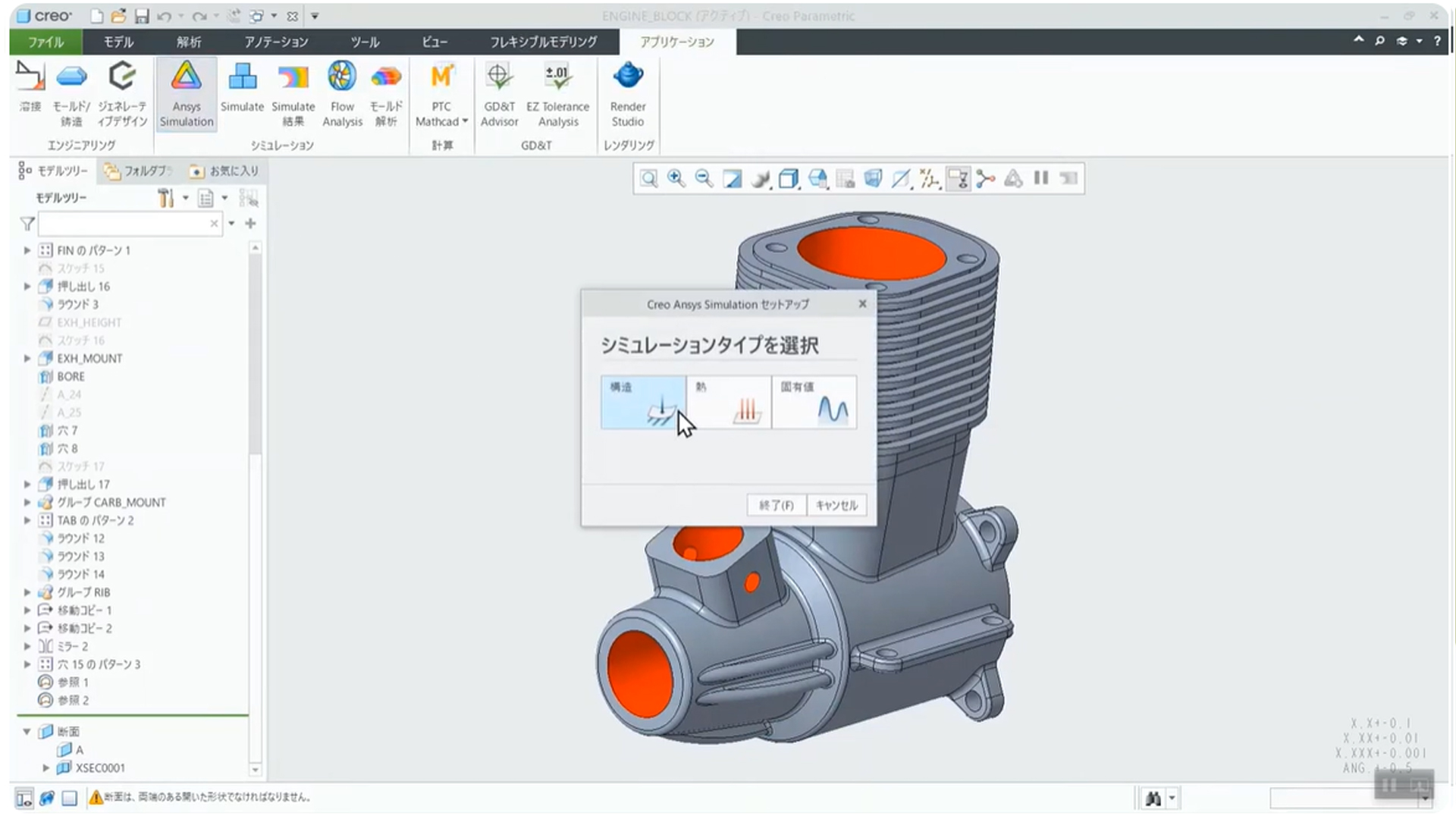Open Render Studio application
The width and height of the screenshot is (1456, 819).
[x=627, y=93]
